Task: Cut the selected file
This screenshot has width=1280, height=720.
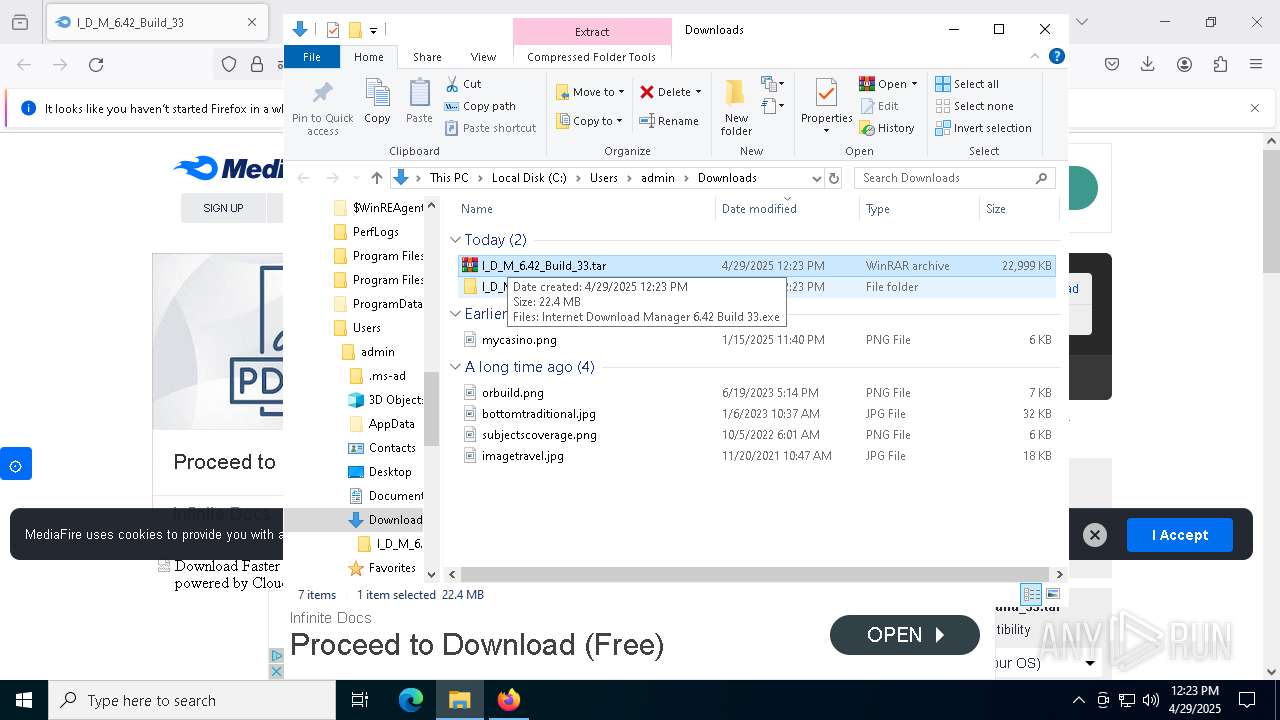Action: pos(463,84)
